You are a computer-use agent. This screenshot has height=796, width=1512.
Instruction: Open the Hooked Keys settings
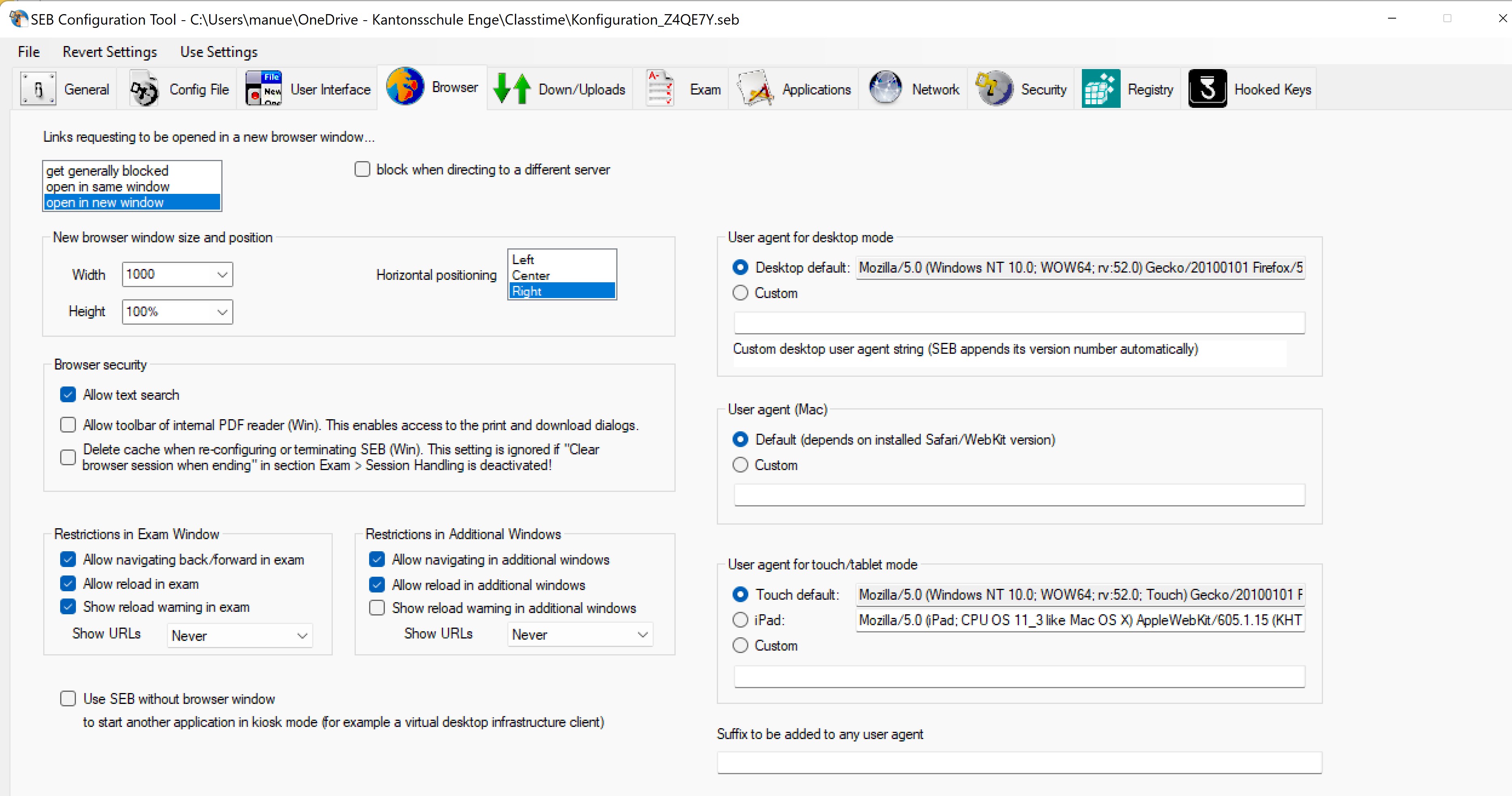click(x=1250, y=88)
